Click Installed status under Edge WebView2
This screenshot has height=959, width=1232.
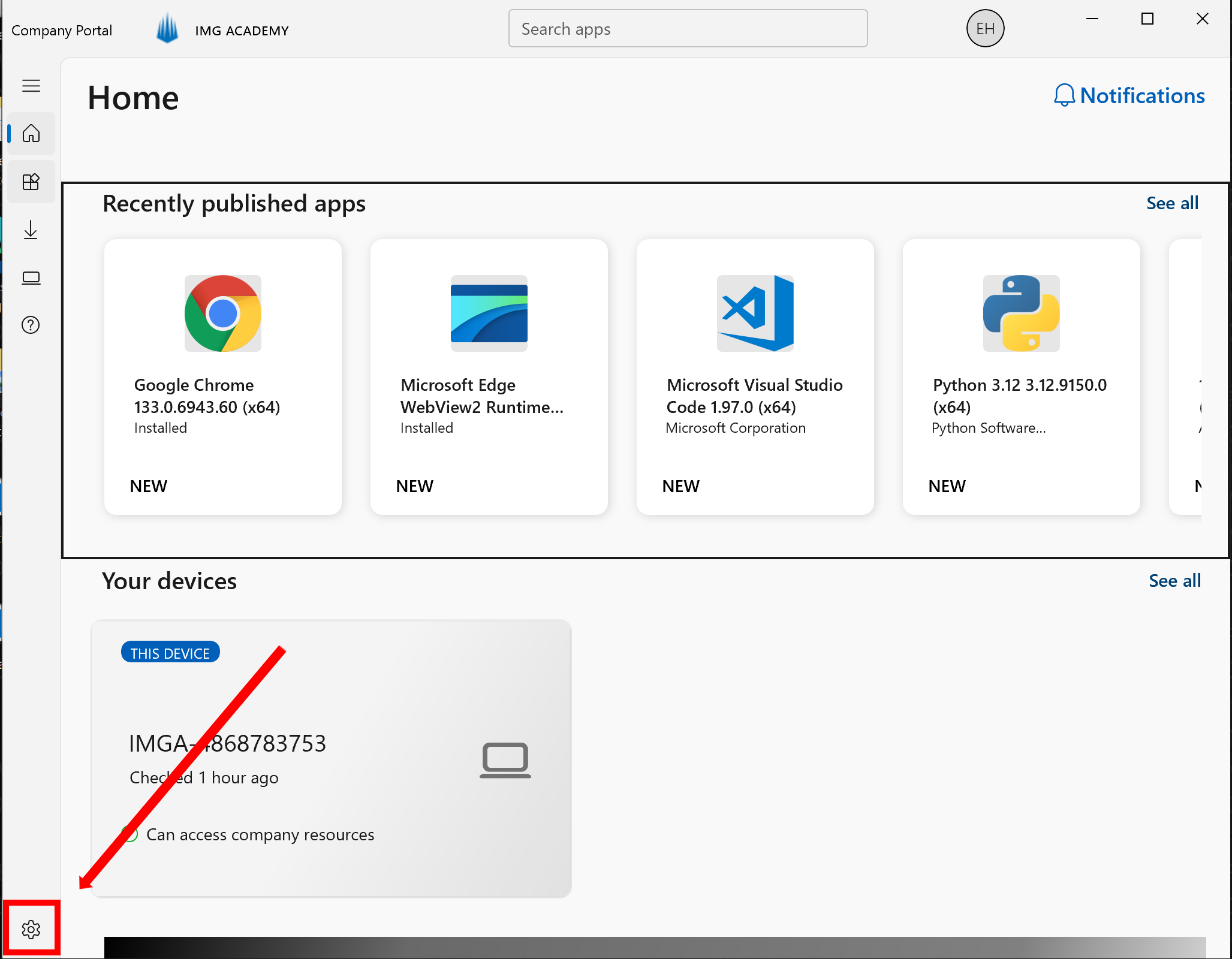[426, 428]
